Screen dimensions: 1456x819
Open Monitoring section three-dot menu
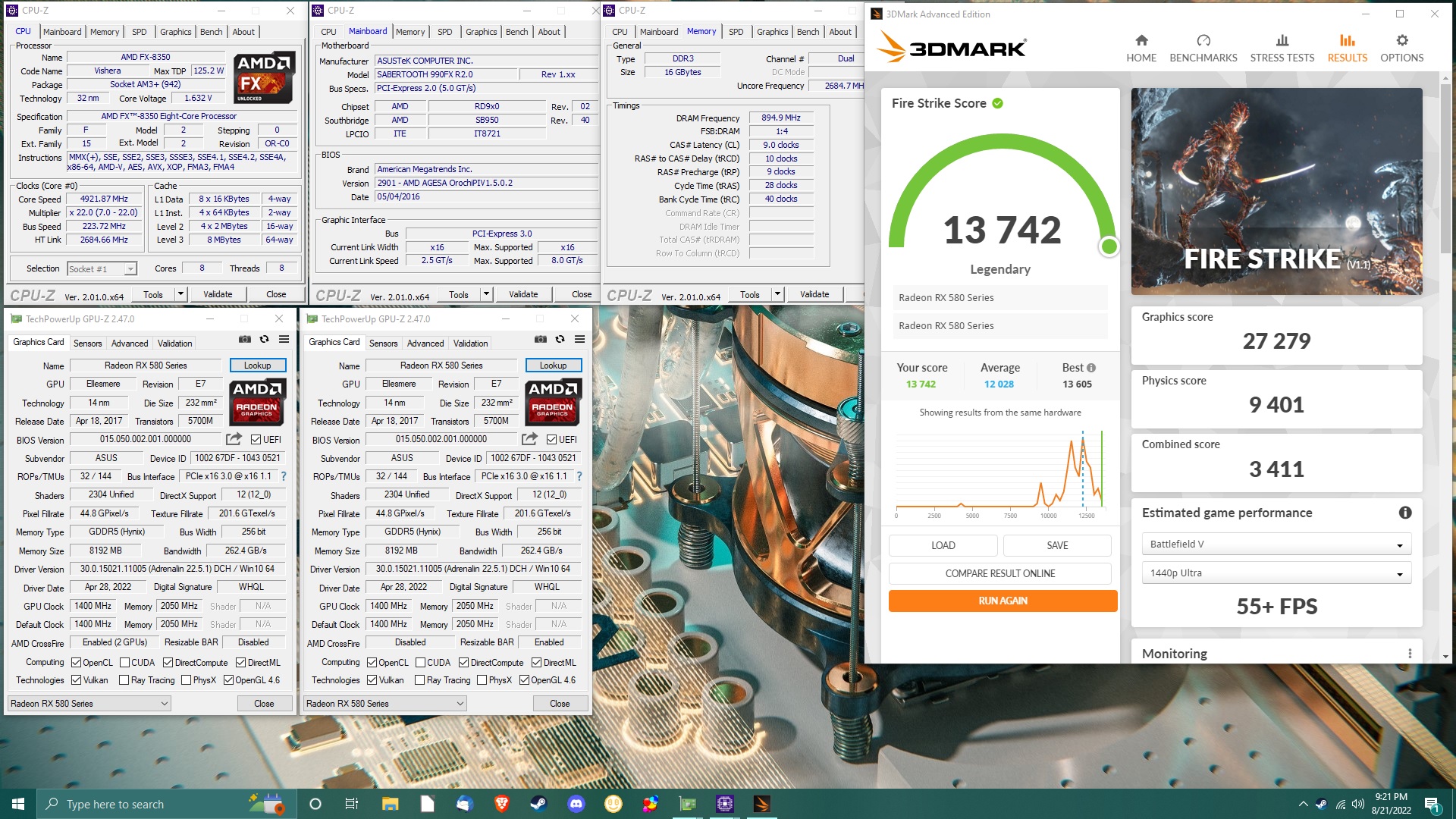pyautogui.click(x=1410, y=654)
